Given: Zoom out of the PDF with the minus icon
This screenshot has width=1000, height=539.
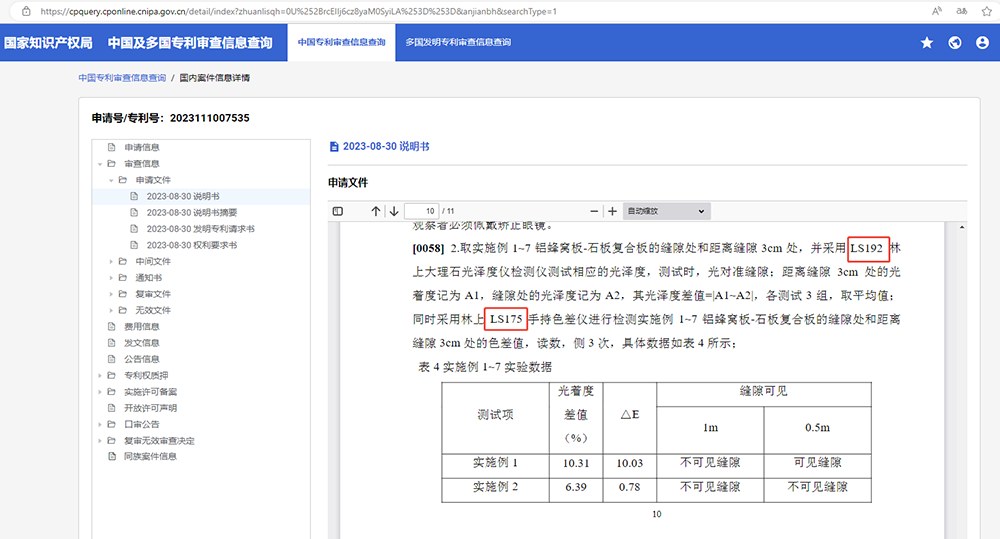Looking at the screenshot, I should [x=594, y=211].
